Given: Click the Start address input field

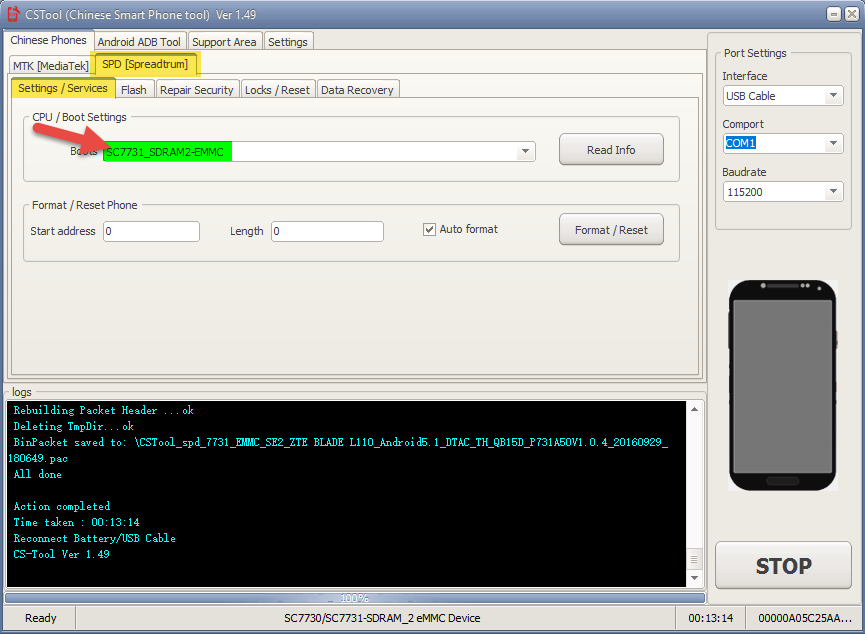Looking at the screenshot, I should click(x=152, y=231).
